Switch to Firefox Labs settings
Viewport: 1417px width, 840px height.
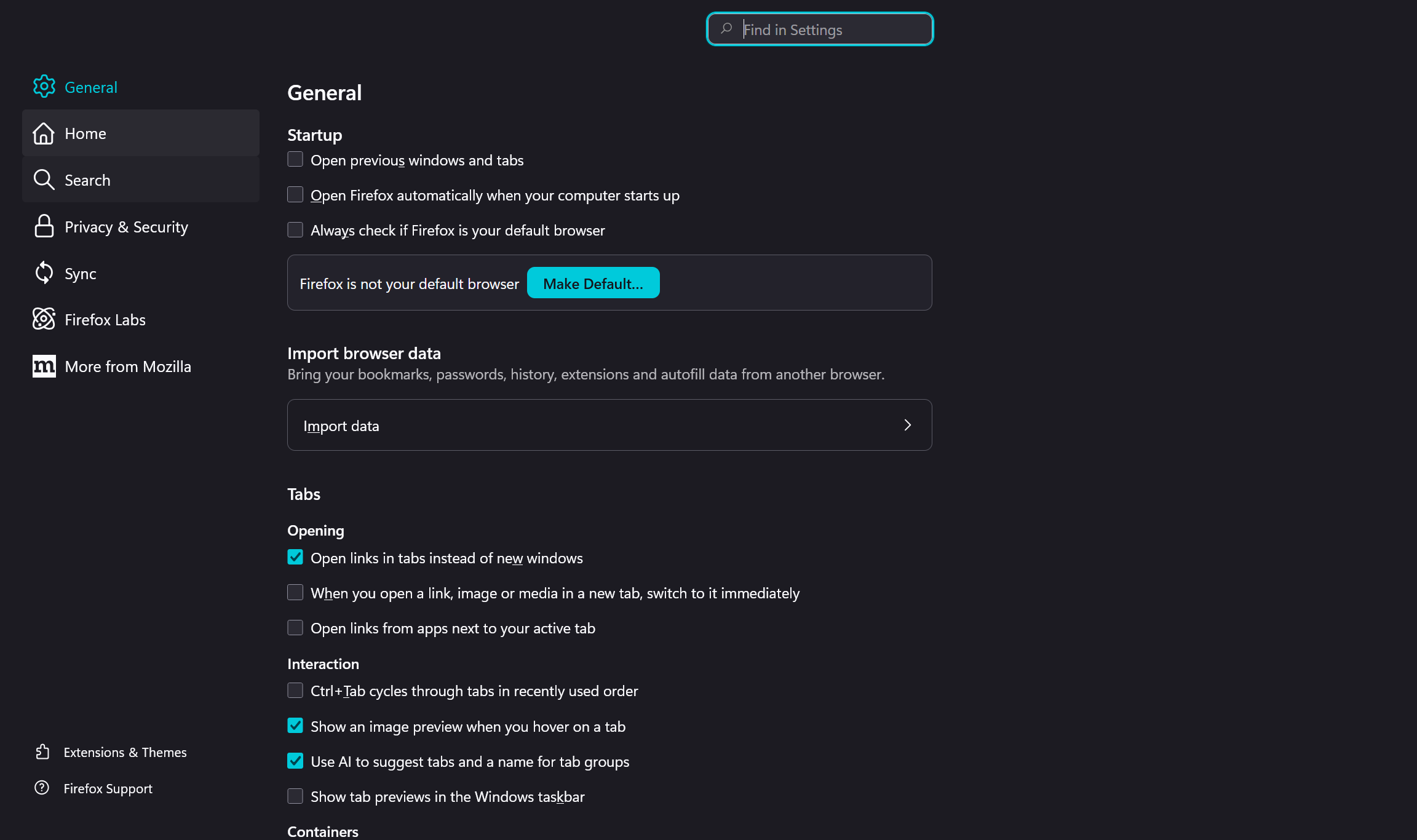(x=105, y=320)
